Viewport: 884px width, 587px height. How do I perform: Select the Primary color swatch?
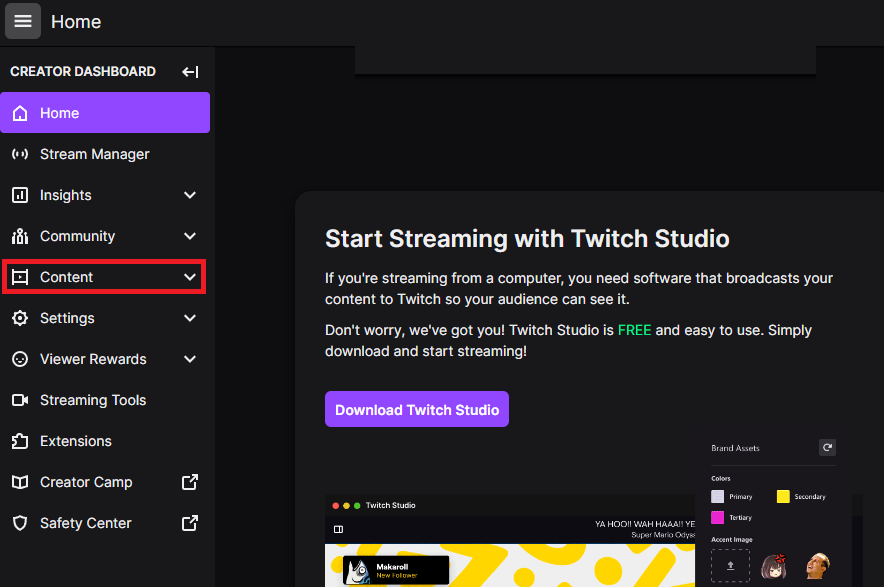717,496
